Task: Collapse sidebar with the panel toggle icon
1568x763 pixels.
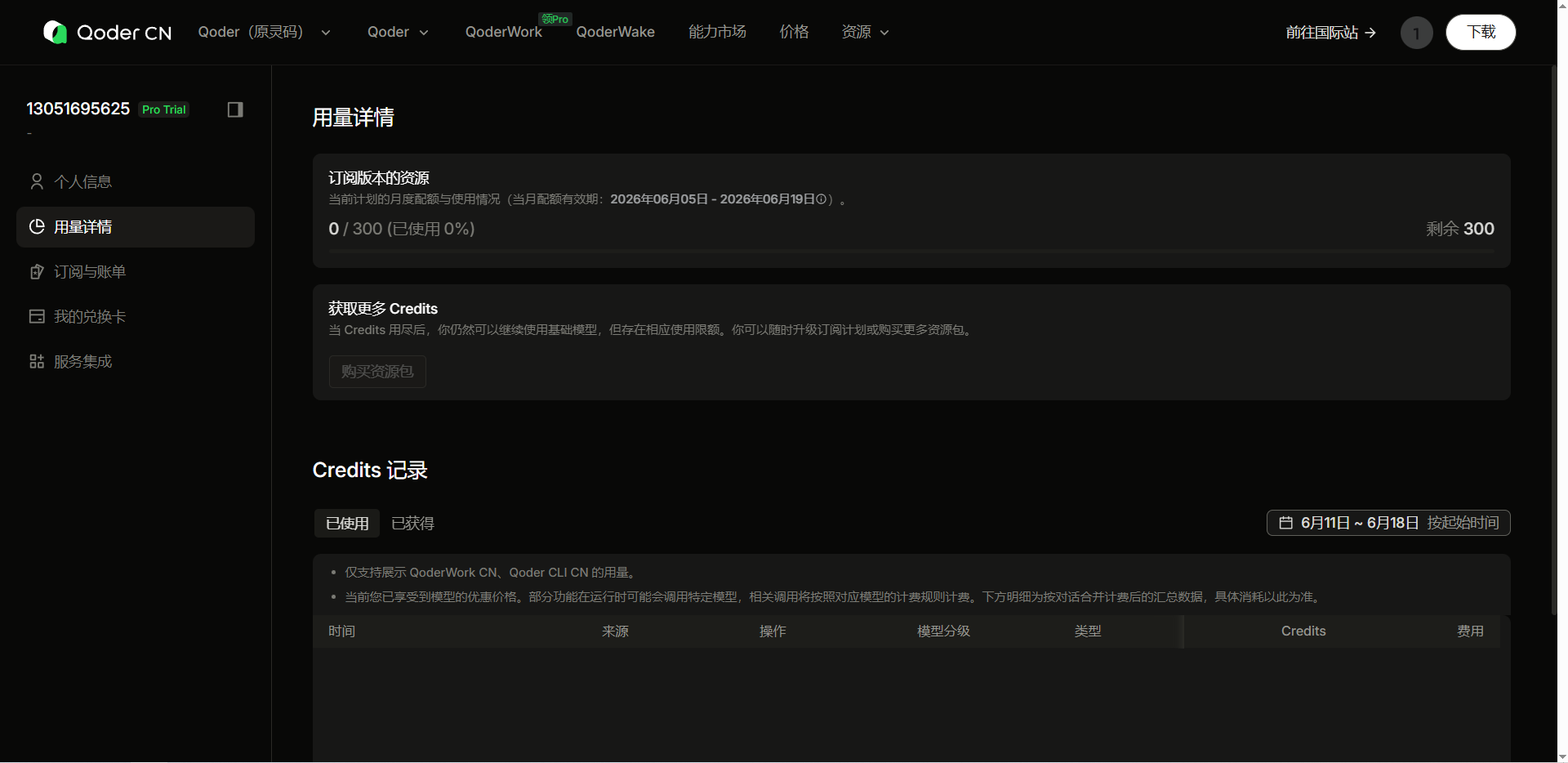Action: [235, 109]
